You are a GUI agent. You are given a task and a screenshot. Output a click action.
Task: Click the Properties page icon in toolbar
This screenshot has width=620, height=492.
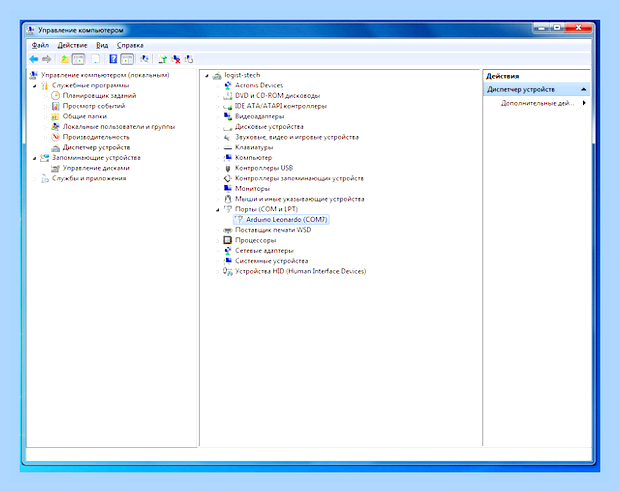[95, 59]
